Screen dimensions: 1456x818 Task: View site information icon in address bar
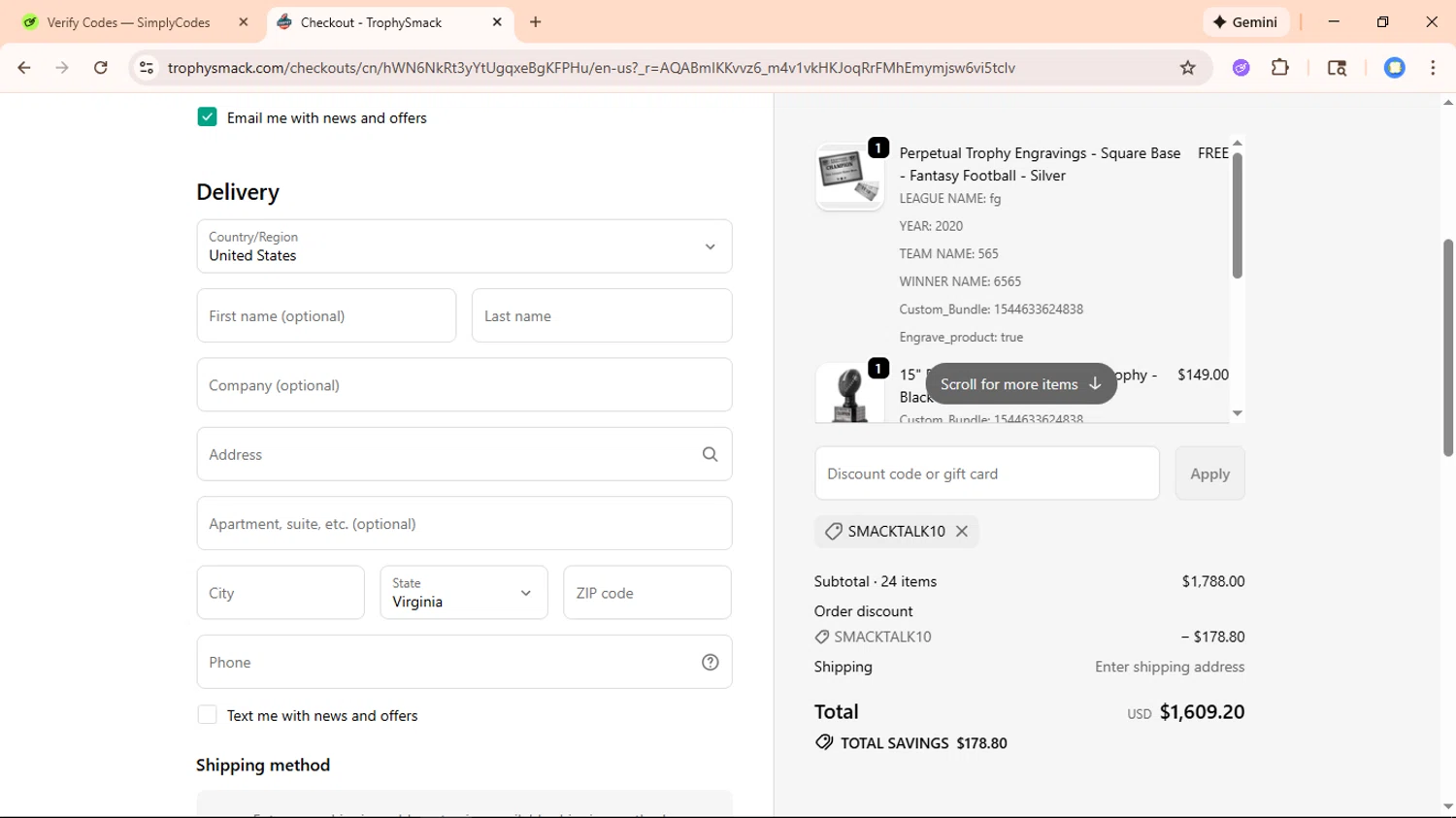point(147,68)
